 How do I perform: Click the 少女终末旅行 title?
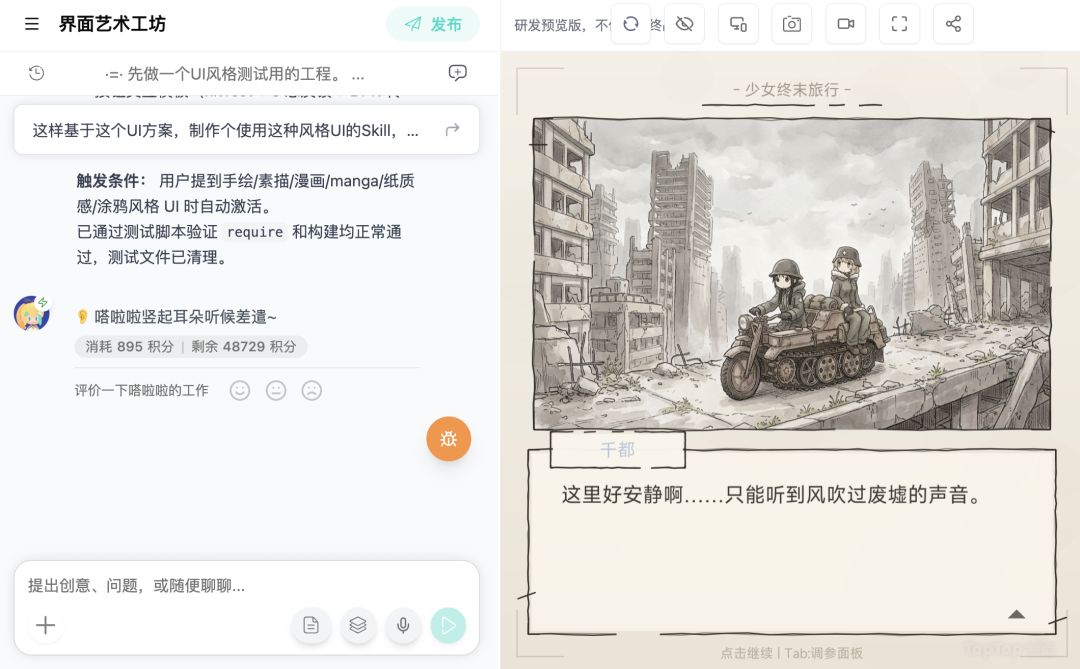[792, 90]
